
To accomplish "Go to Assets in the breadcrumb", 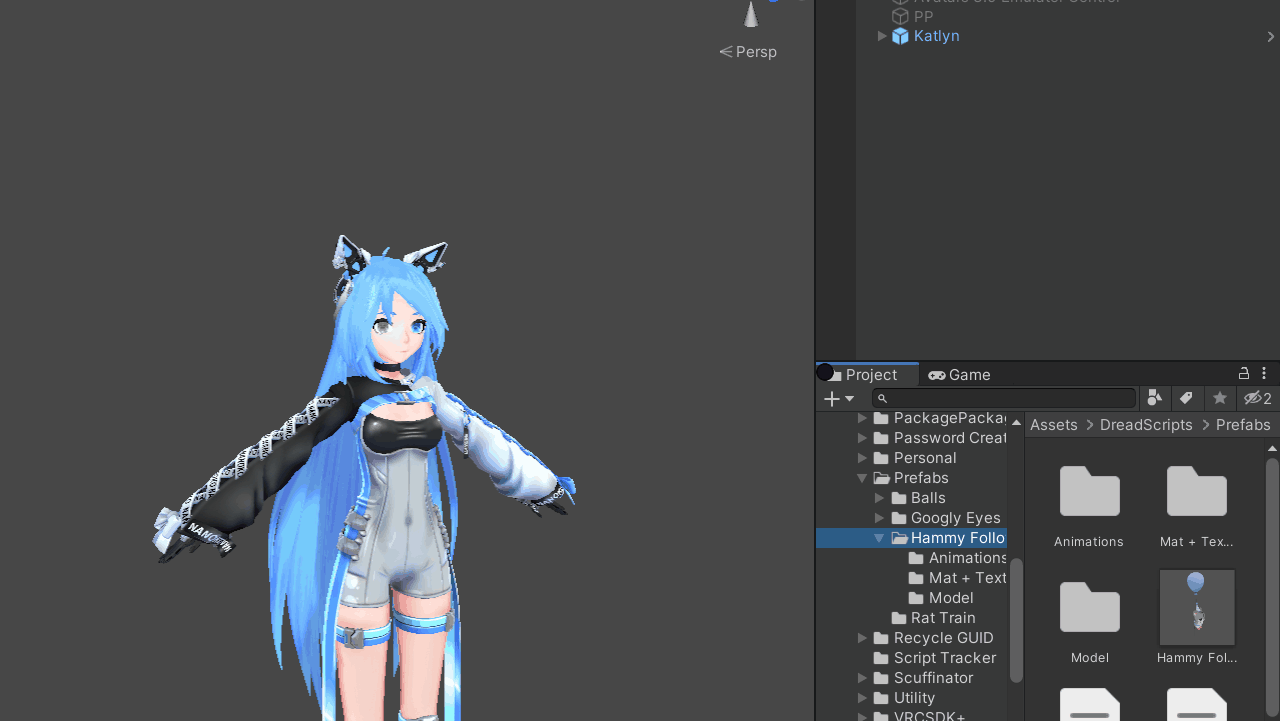I will pos(1054,425).
